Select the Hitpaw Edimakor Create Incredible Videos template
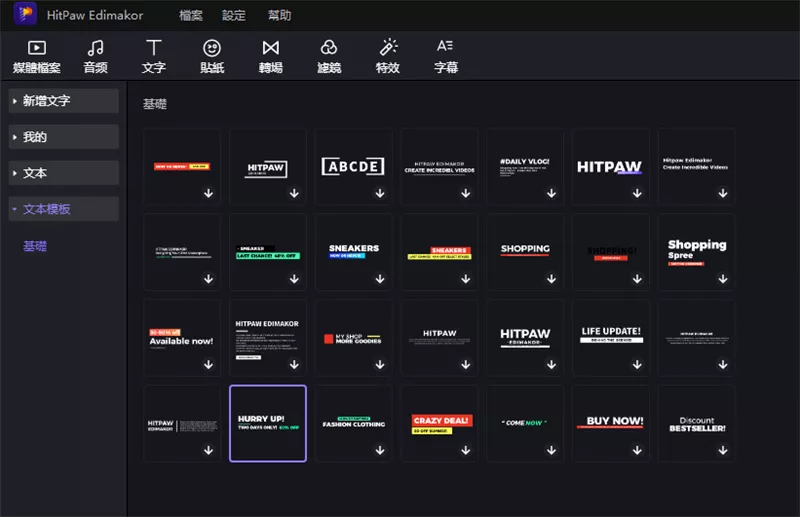The image size is (800, 517). 696,166
